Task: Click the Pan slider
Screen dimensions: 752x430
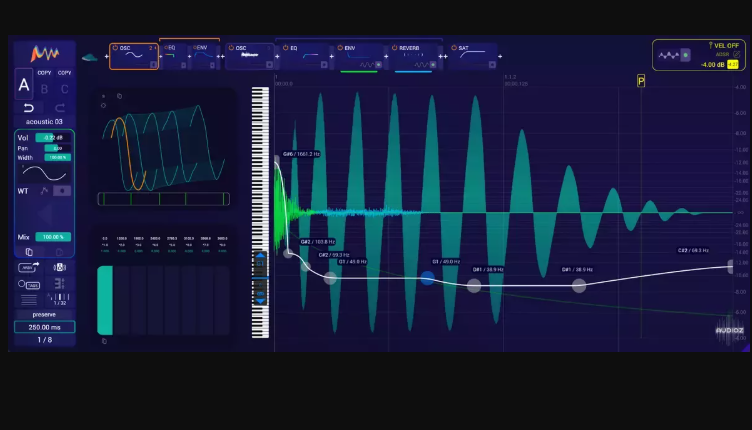Action: [x=58, y=148]
